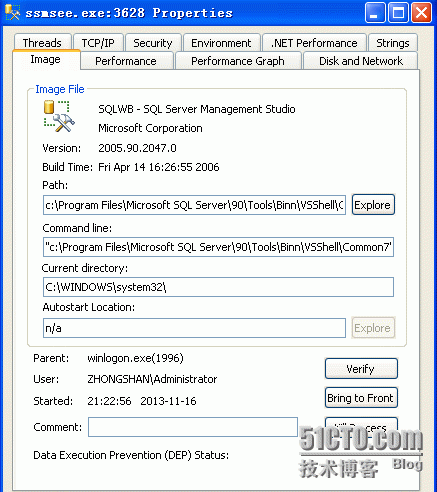
Task: Click Explore button next to Path
Action: coord(373,205)
